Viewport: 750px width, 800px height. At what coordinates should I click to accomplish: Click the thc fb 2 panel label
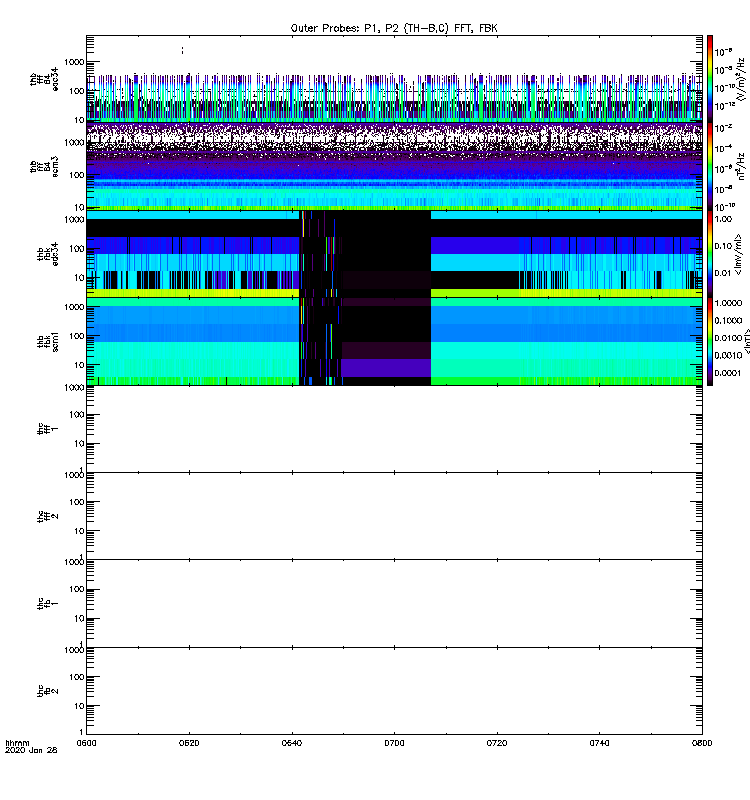pos(48,691)
